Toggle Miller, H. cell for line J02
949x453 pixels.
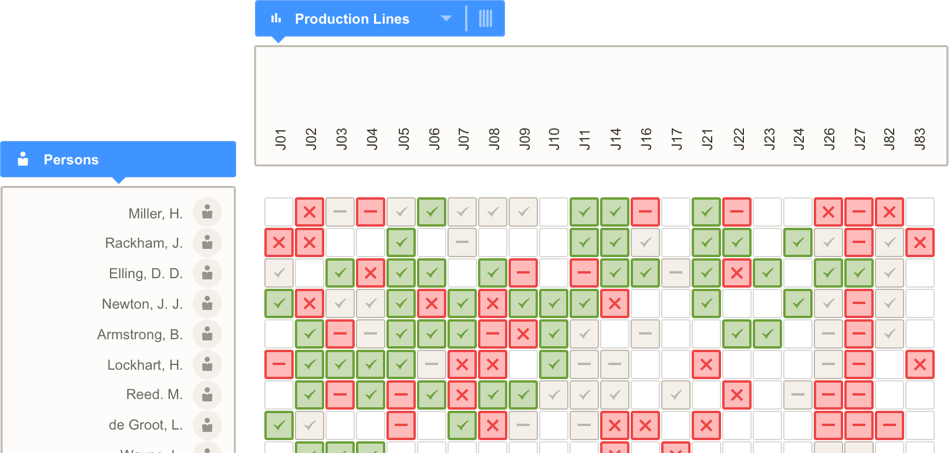click(310, 212)
